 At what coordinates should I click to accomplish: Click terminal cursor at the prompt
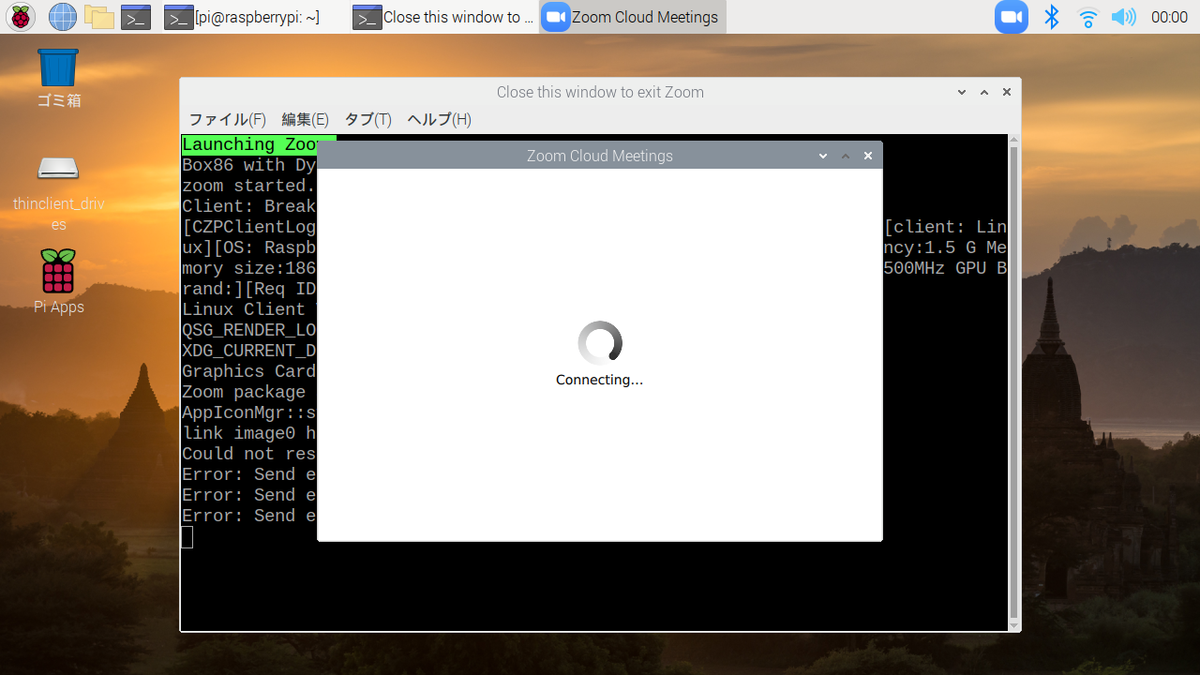tap(187, 537)
